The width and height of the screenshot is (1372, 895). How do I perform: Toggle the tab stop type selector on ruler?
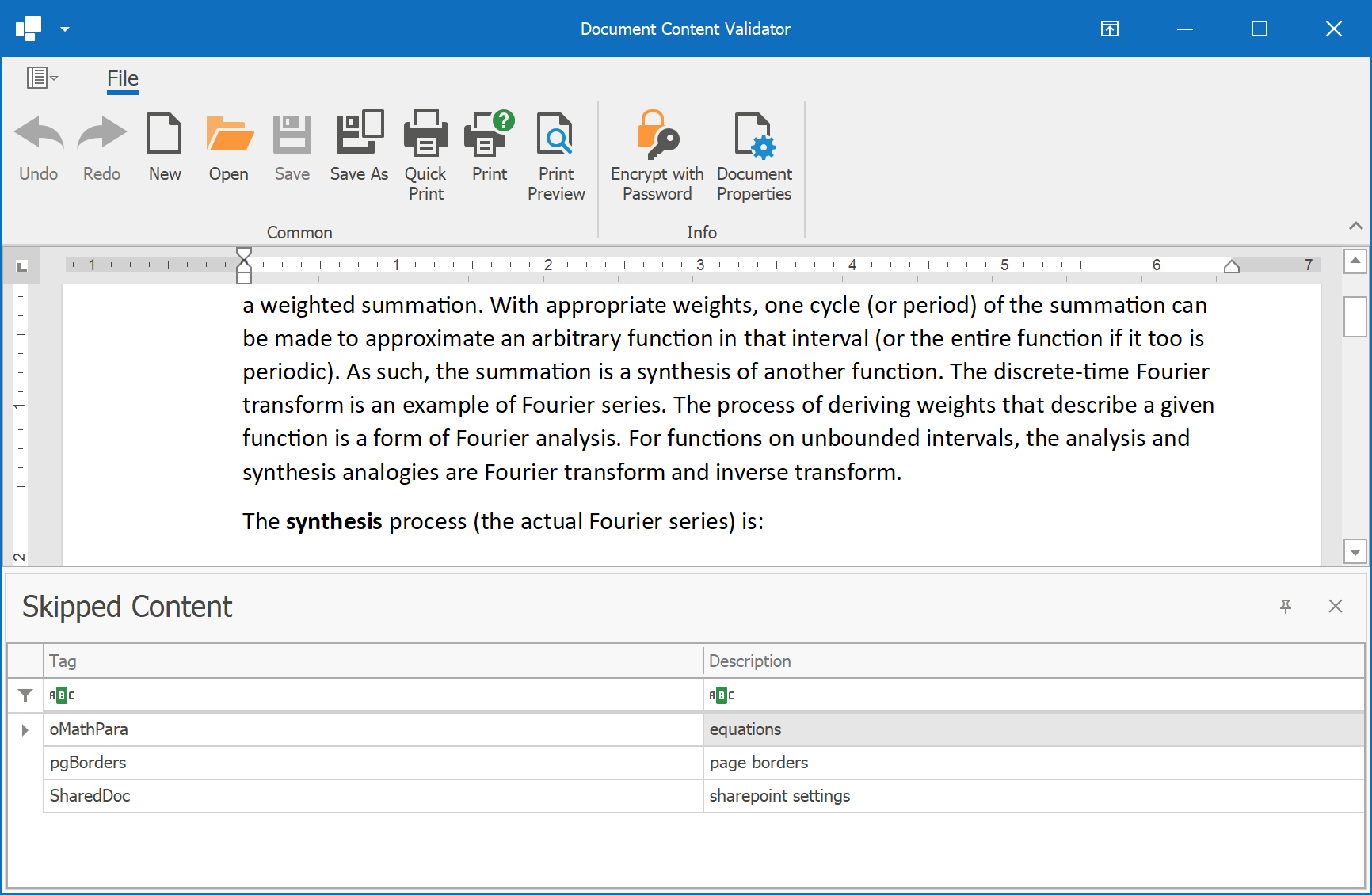(x=21, y=265)
